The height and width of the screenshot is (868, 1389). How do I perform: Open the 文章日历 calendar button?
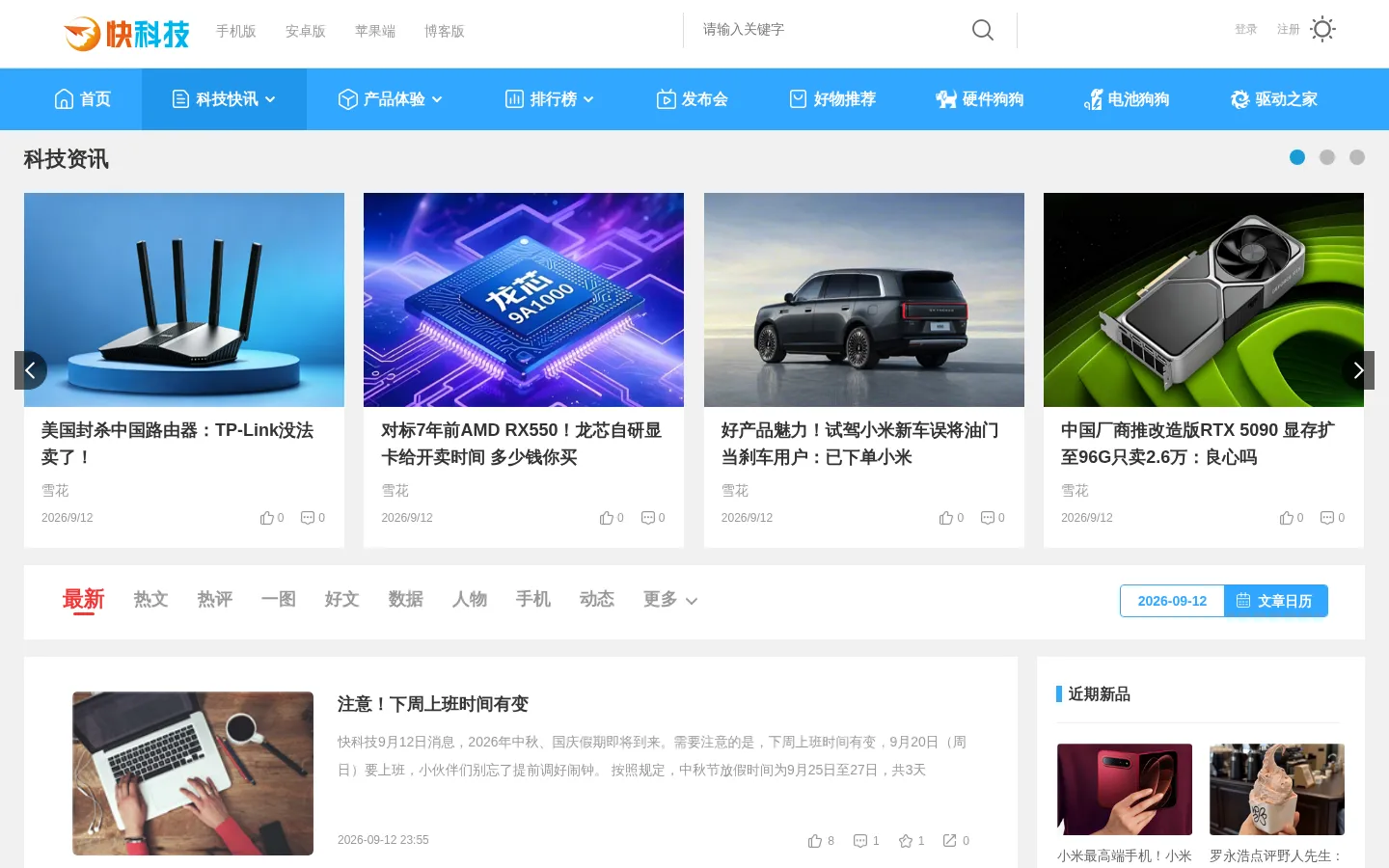[1276, 601]
